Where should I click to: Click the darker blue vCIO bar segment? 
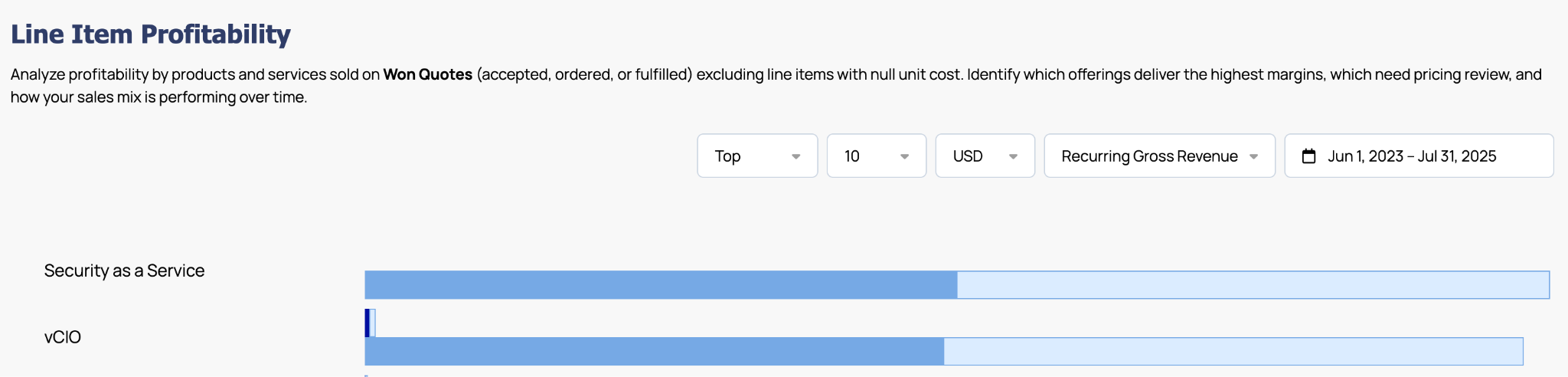654,351
